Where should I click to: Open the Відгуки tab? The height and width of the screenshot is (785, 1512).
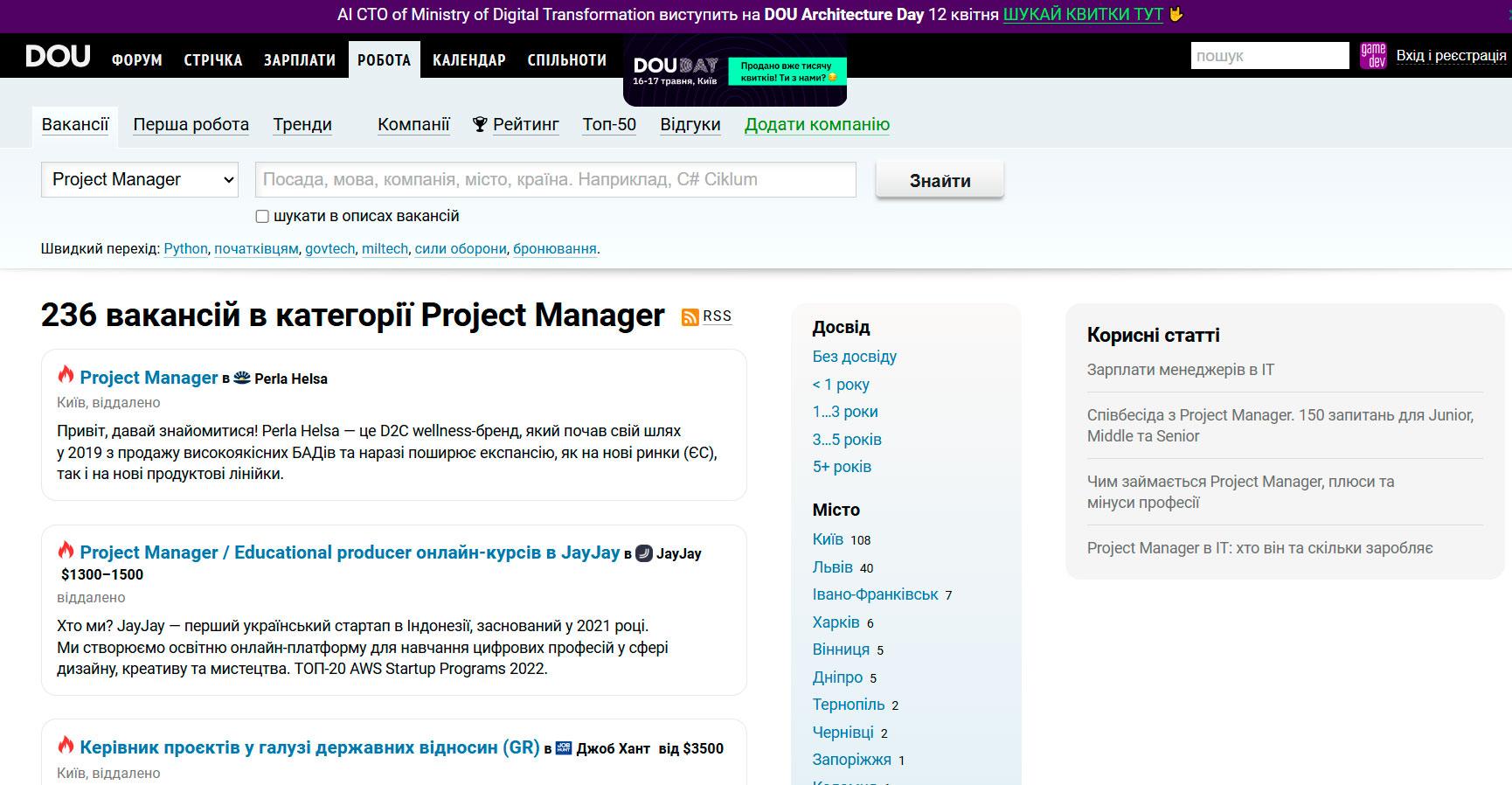[x=690, y=125]
